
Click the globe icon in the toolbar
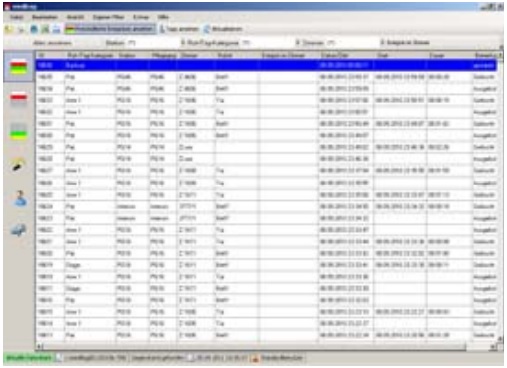pos(34,29)
